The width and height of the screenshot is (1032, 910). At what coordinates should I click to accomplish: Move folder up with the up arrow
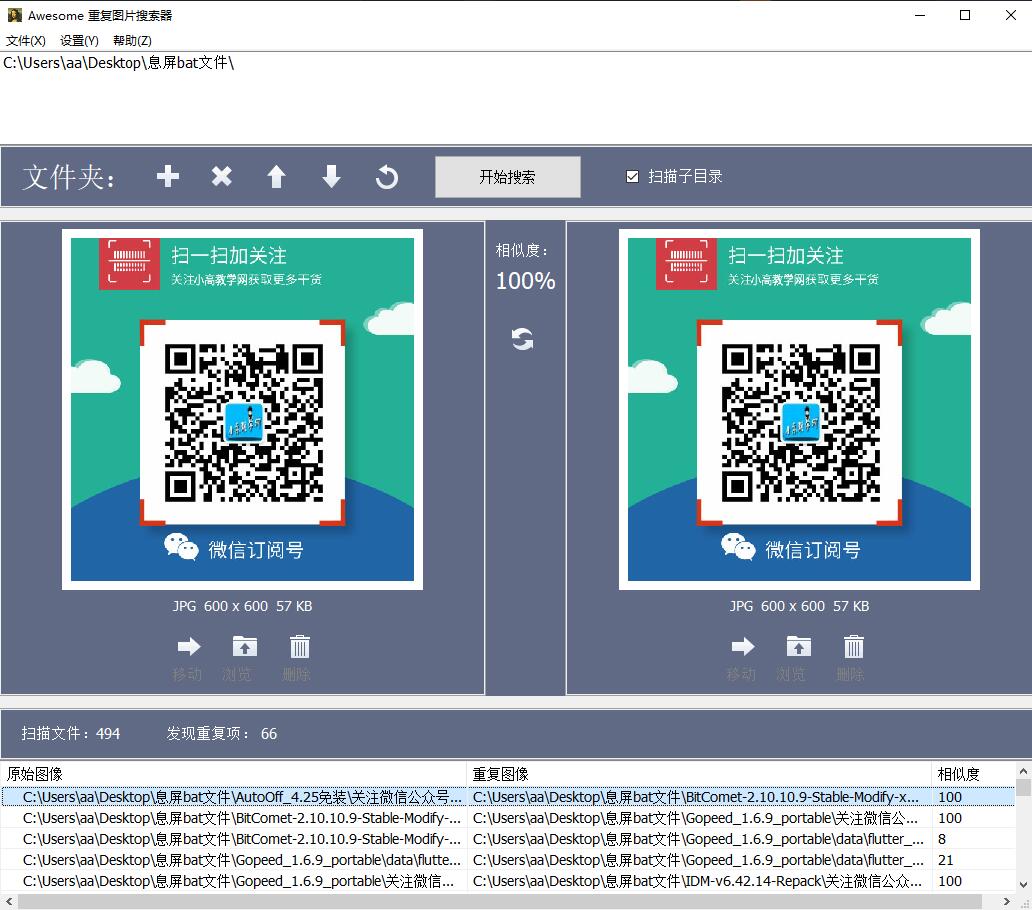click(276, 176)
